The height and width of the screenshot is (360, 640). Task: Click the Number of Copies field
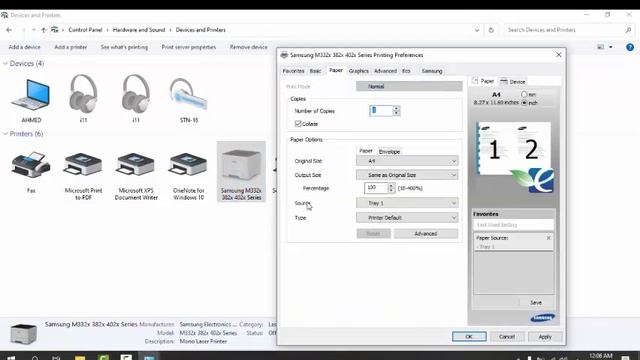pyautogui.click(x=381, y=111)
